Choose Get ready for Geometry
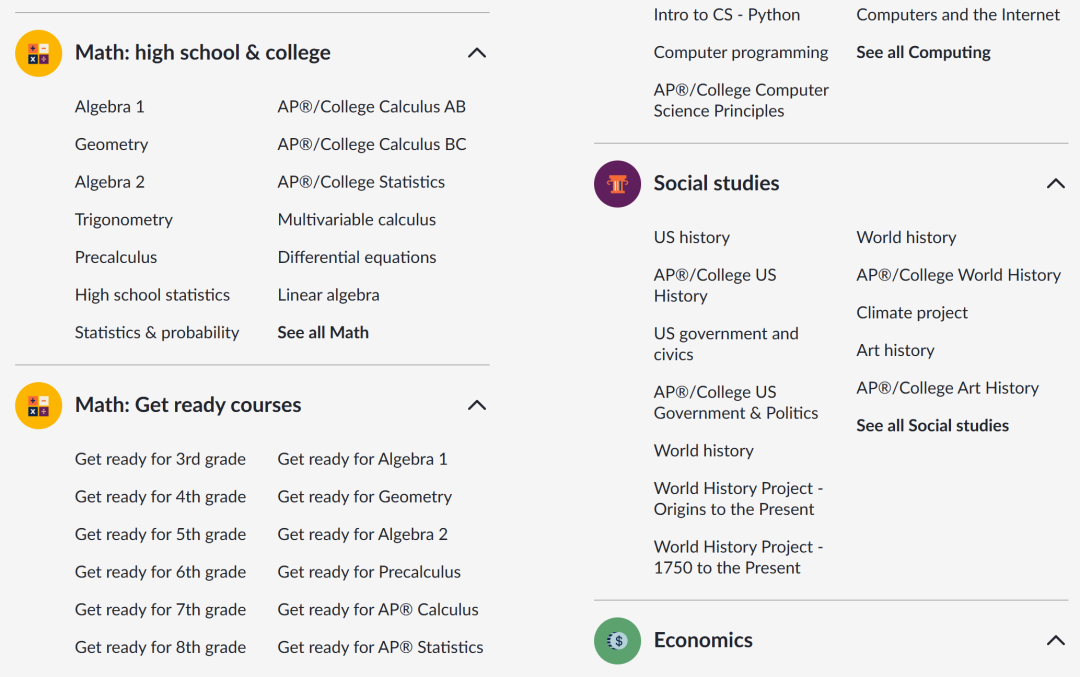 [x=364, y=497]
